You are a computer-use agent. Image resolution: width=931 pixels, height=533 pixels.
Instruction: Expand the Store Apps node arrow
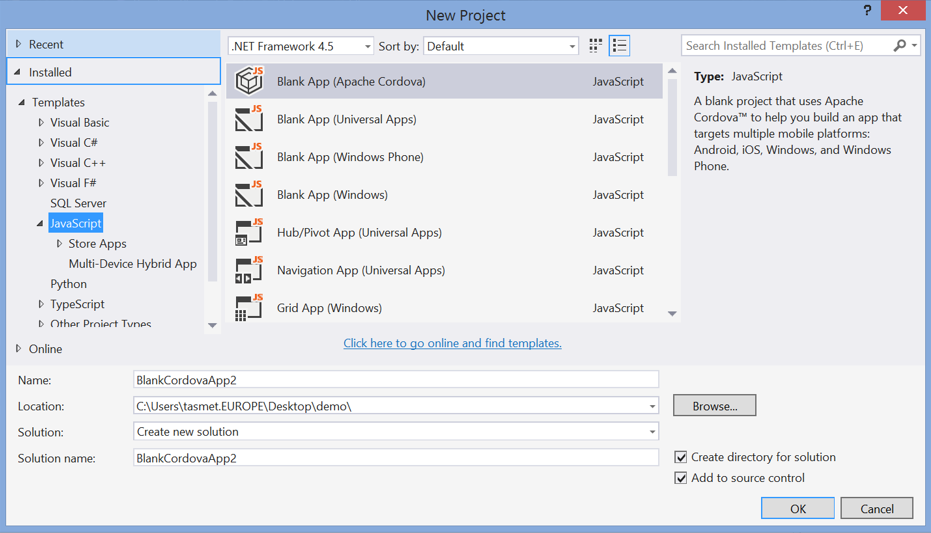[59, 243]
